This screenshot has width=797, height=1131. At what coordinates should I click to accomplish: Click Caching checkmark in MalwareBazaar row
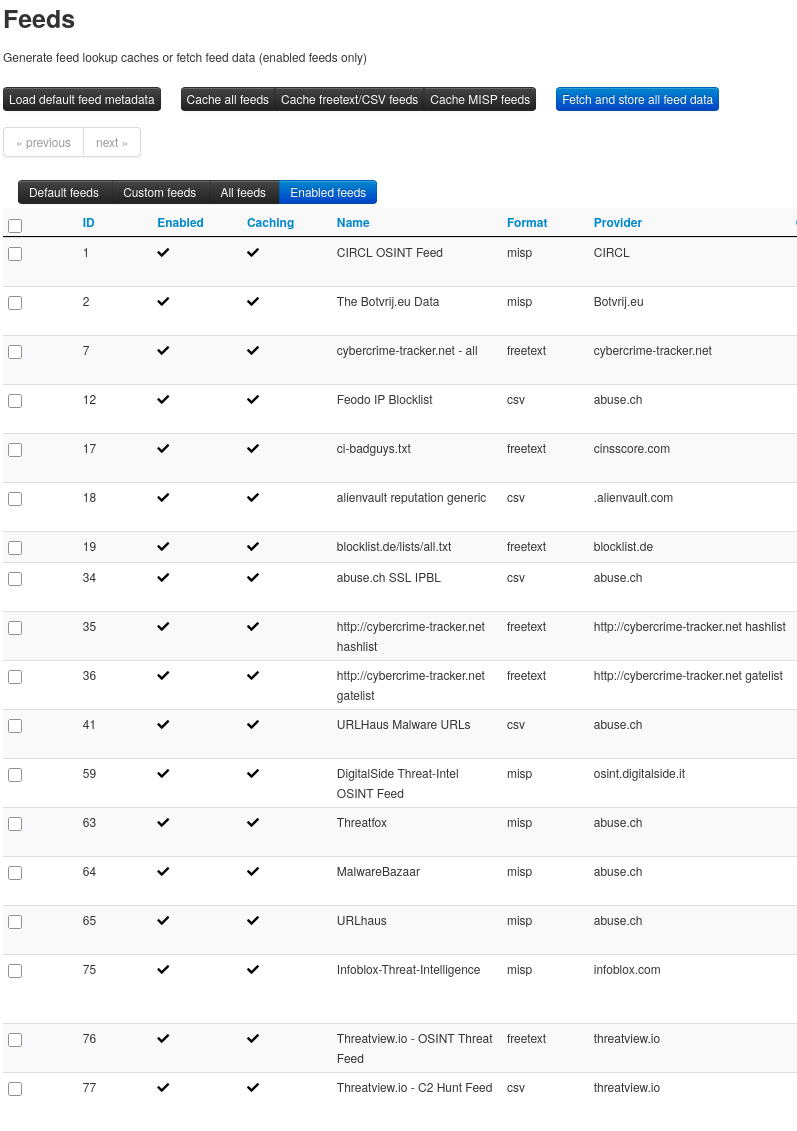coord(252,872)
